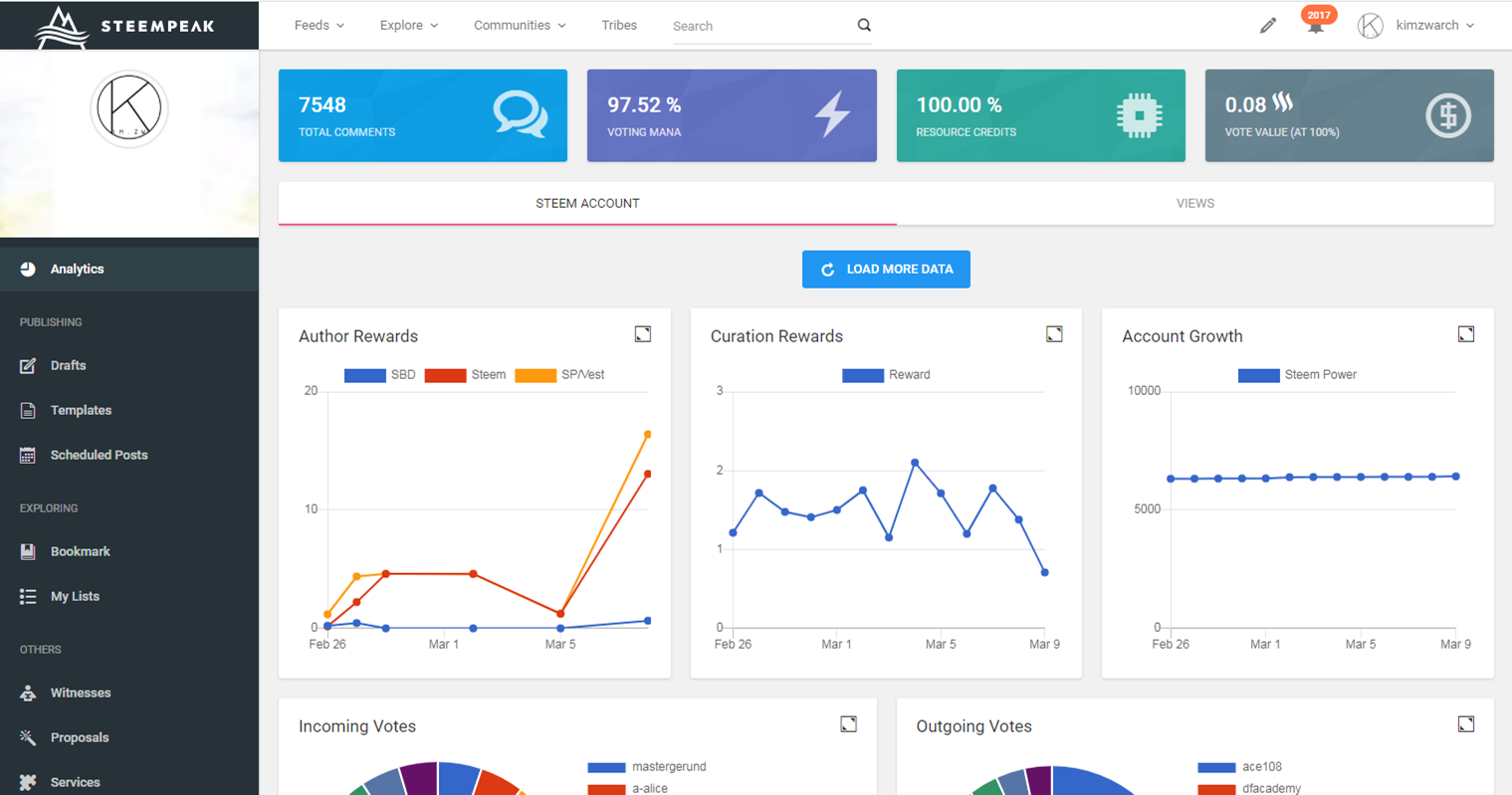Open Scheduled Posts in the sidebar

(x=99, y=455)
